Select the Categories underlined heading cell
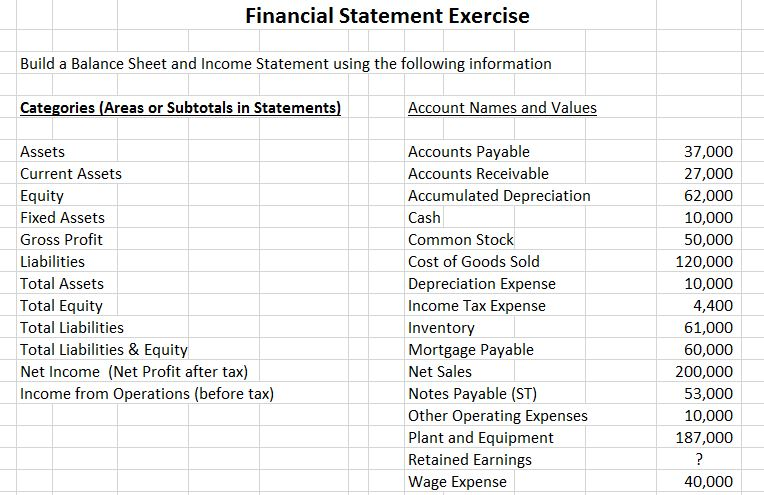This screenshot has width=764, height=495. click(x=181, y=108)
